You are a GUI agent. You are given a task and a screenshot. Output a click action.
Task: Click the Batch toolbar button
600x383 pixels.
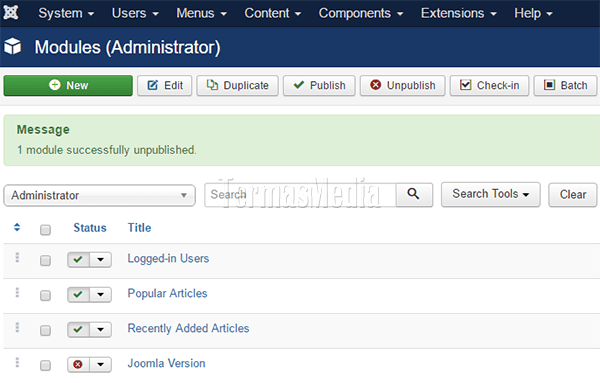(x=566, y=85)
